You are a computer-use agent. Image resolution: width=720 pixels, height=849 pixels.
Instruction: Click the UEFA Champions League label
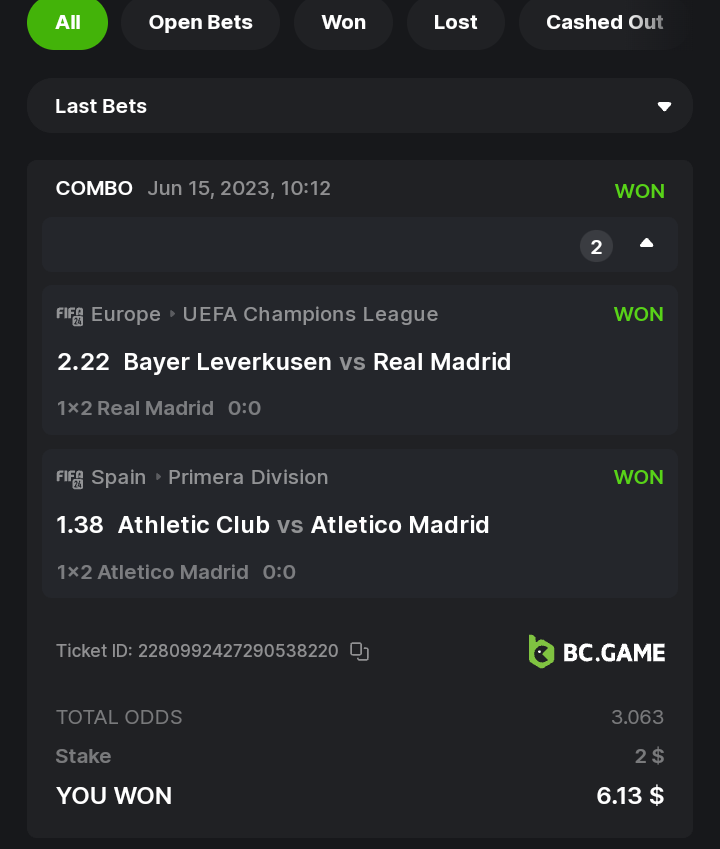pyautogui.click(x=310, y=314)
